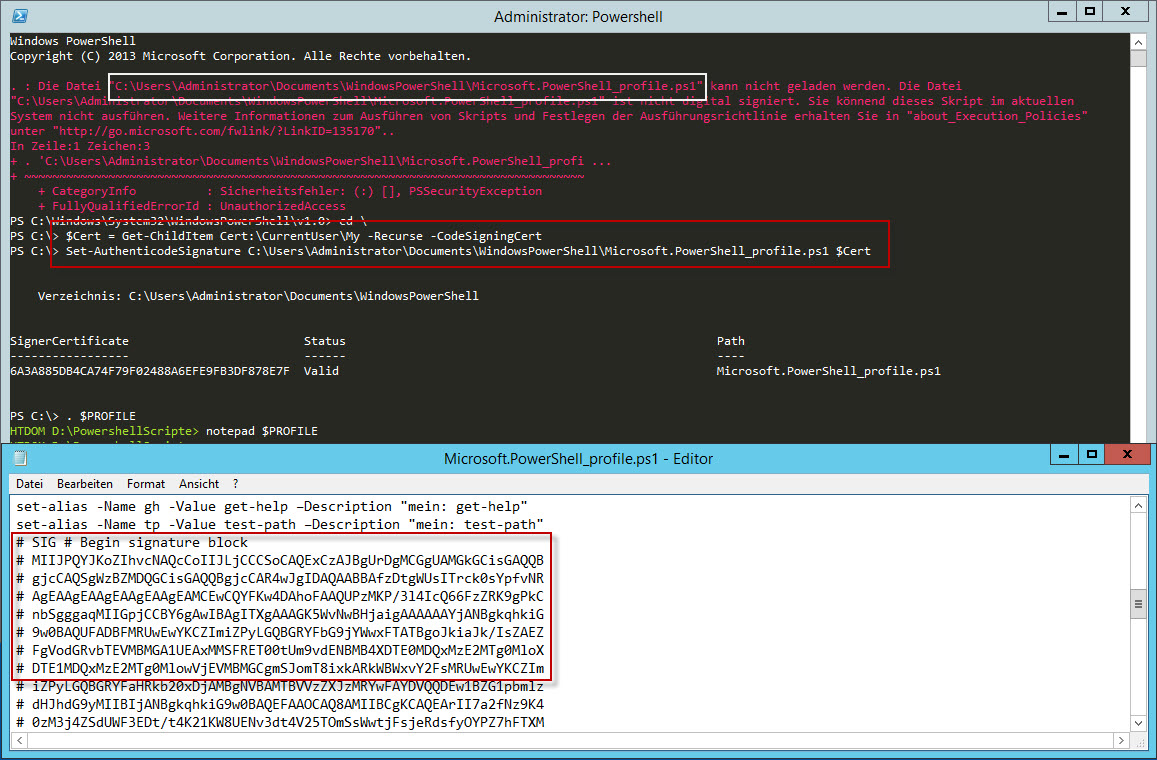
Task: Click the signature line starting '# AgEAAgEAAgEAAgEA'
Action: coord(280,596)
